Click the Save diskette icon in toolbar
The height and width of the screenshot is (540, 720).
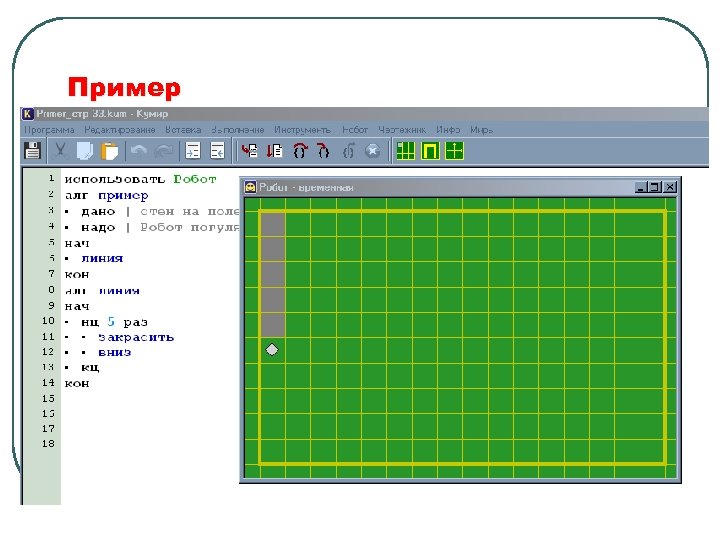(32, 151)
